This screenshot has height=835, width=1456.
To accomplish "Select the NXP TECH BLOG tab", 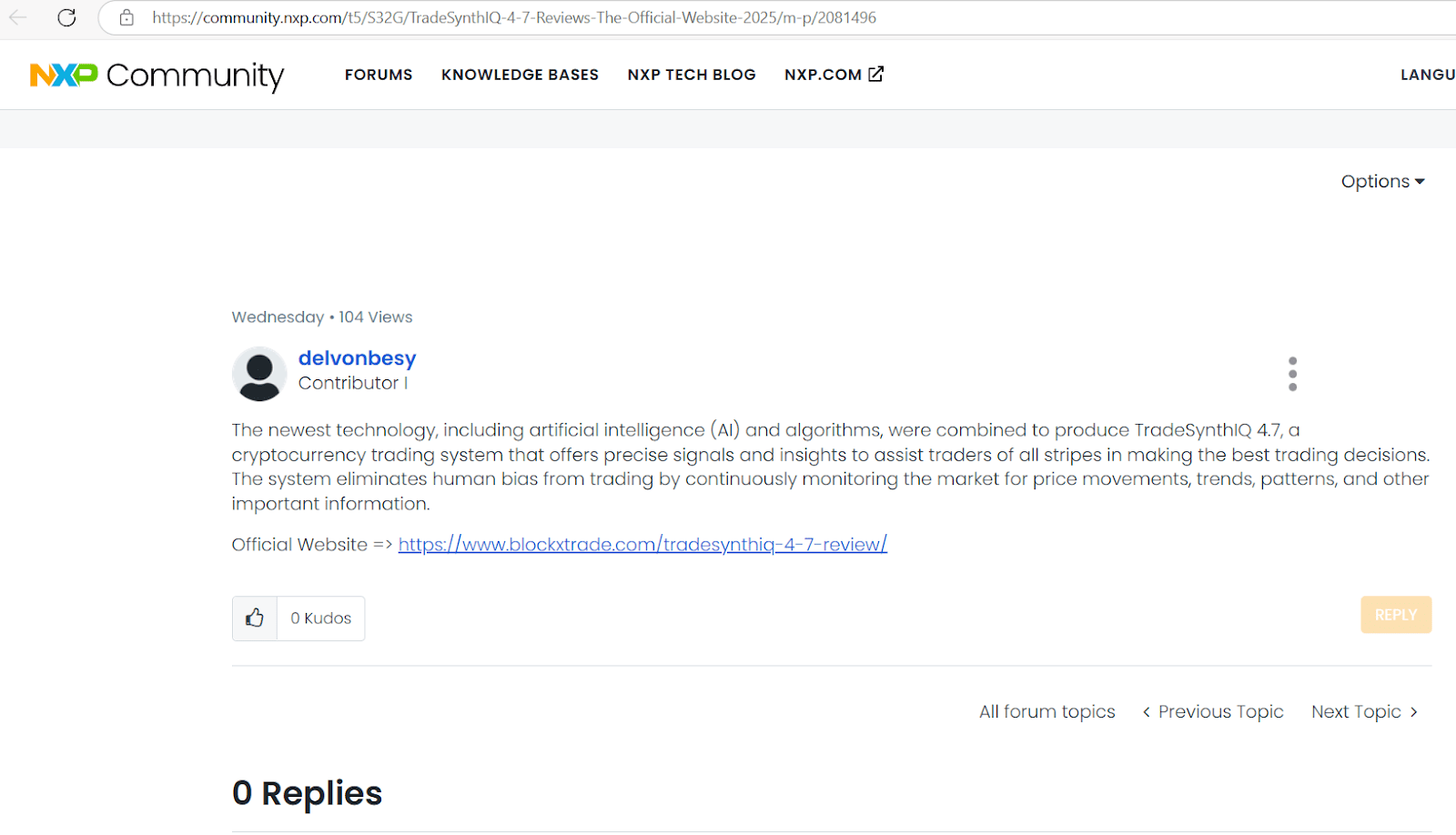I will click(x=692, y=75).
